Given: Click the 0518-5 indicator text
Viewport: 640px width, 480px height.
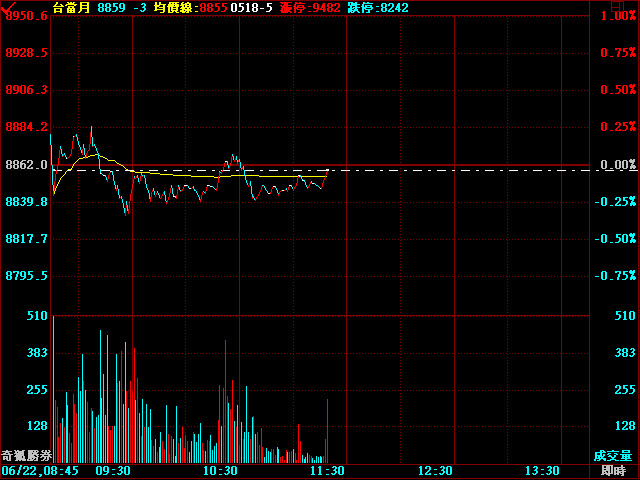Looking at the screenshot, I should tap(251, 7).
